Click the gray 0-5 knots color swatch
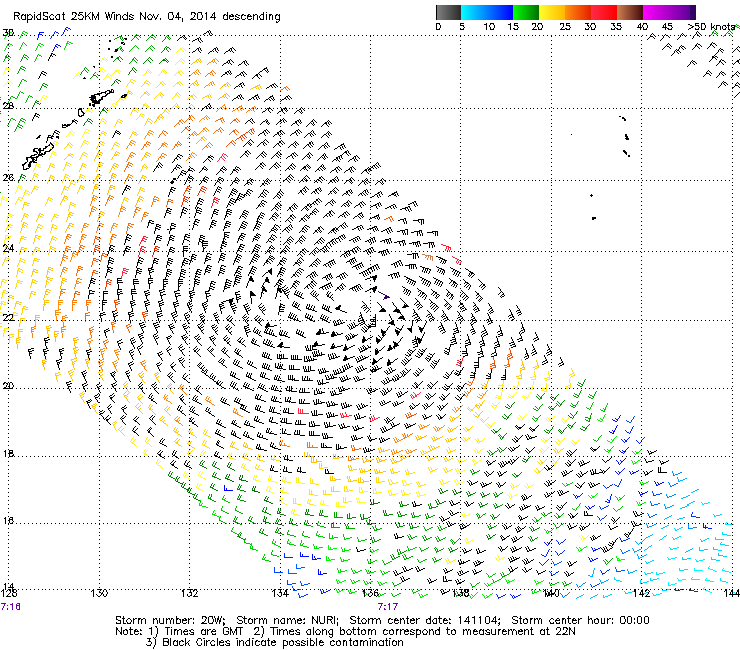 coord(448,12)
